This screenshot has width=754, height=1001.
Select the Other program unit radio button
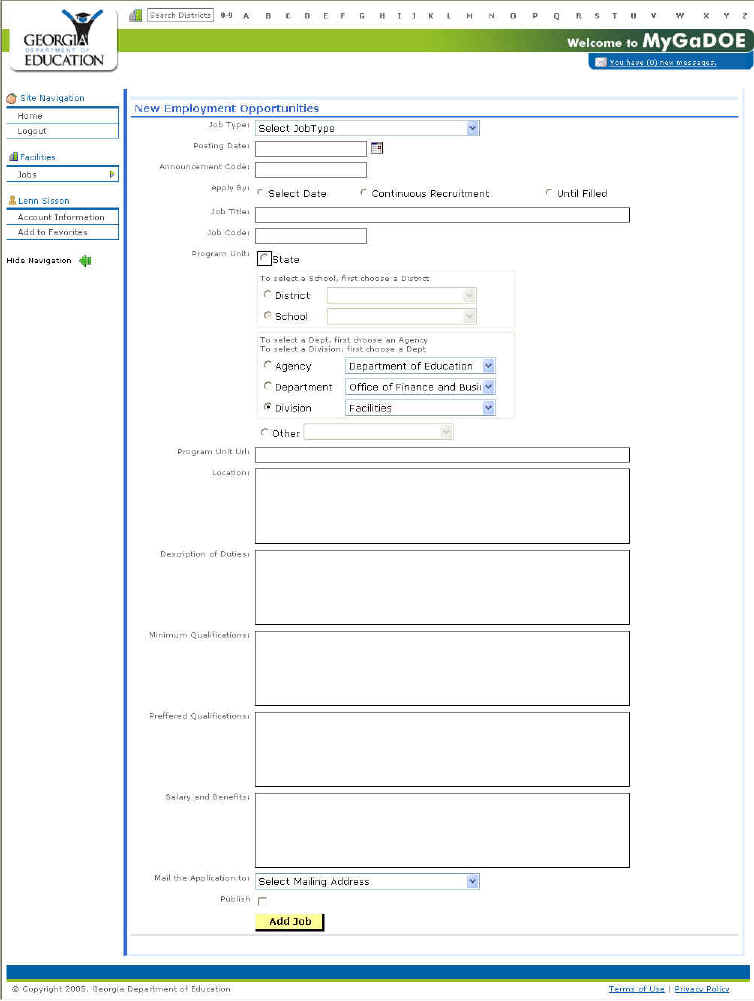point(264,432)
